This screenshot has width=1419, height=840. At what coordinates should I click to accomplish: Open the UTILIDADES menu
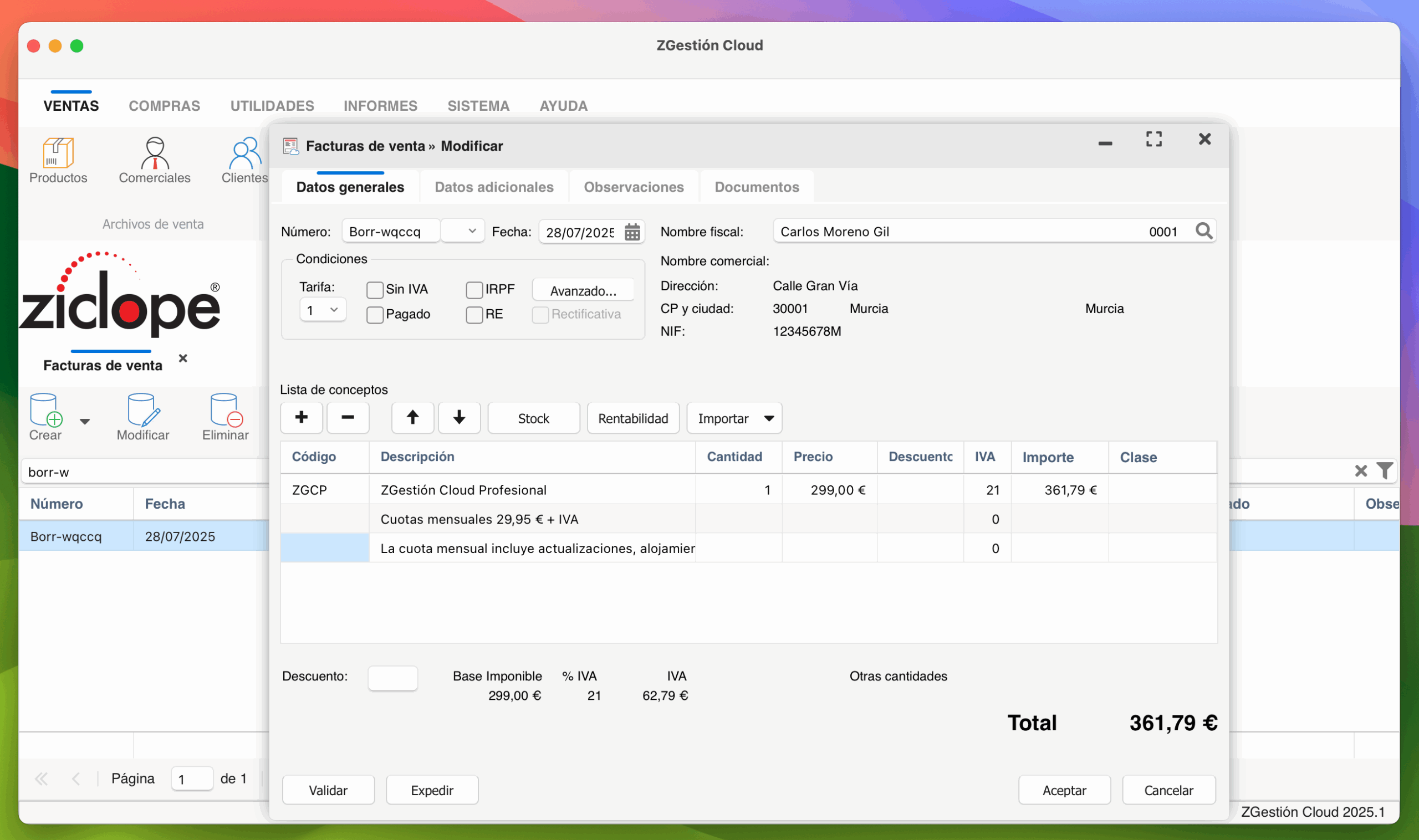pyautogui.click(x=272, y=106)
